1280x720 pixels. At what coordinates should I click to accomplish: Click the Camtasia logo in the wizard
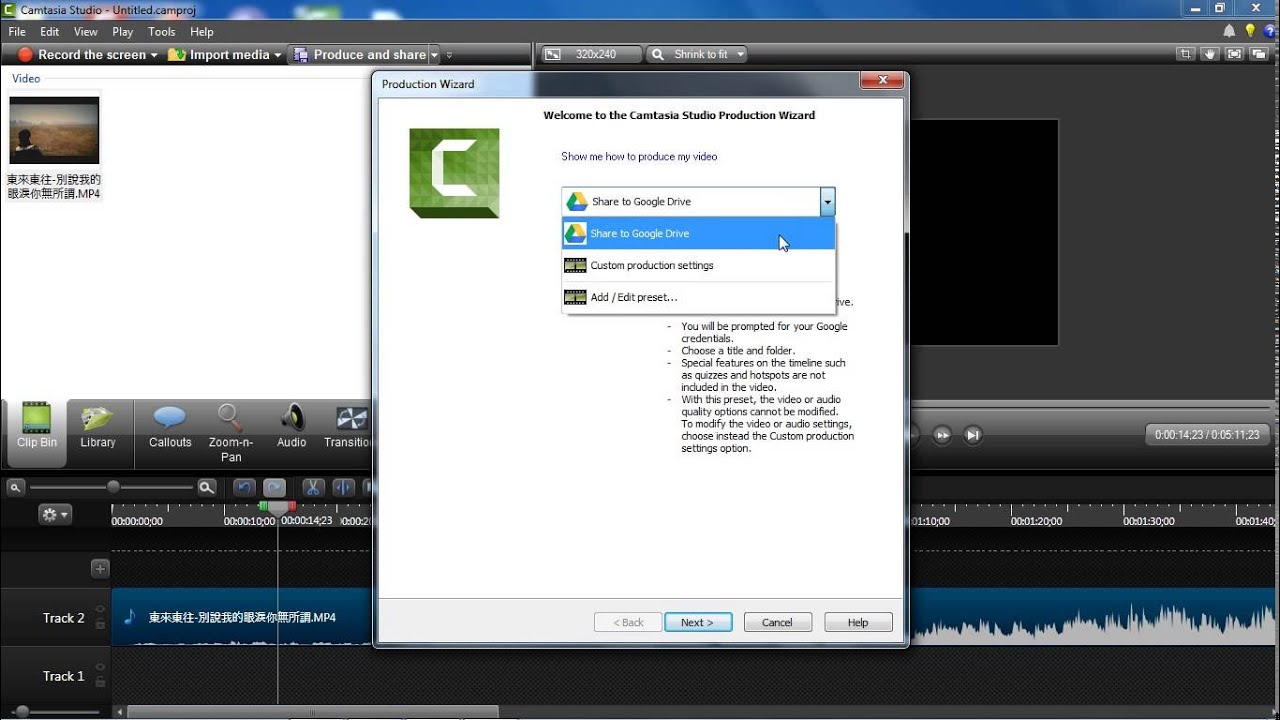pyautogui.click(x=454, y=173)
